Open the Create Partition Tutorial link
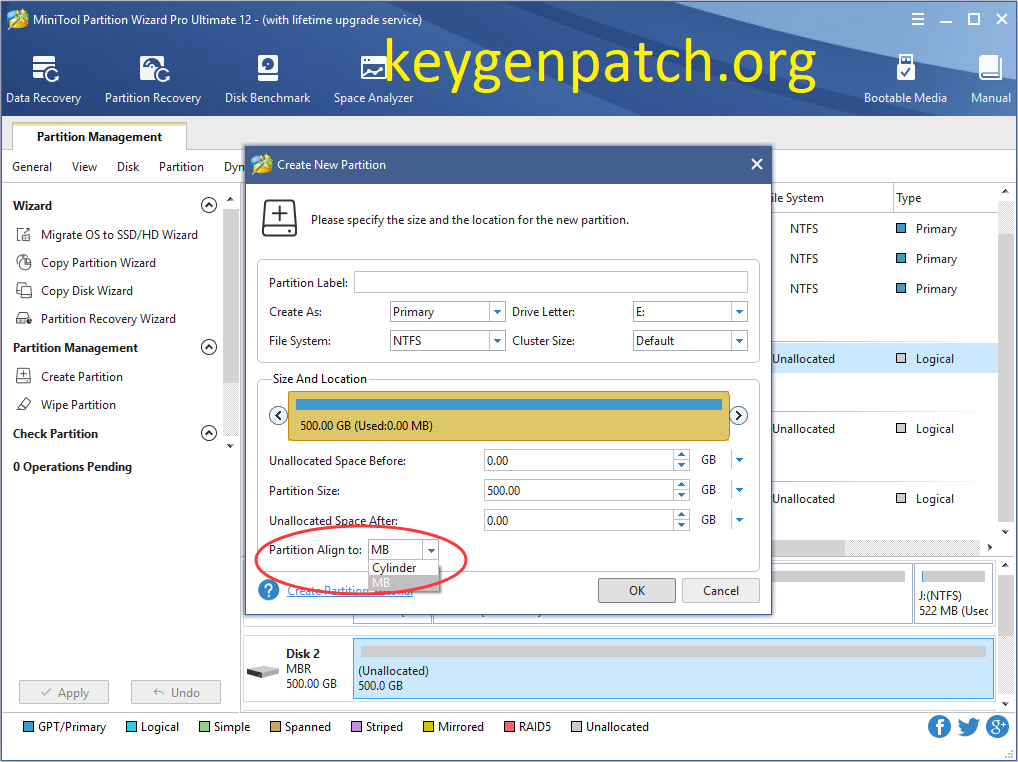The width and height of the screenshot is (1018, 762). [x=350, y=591]
